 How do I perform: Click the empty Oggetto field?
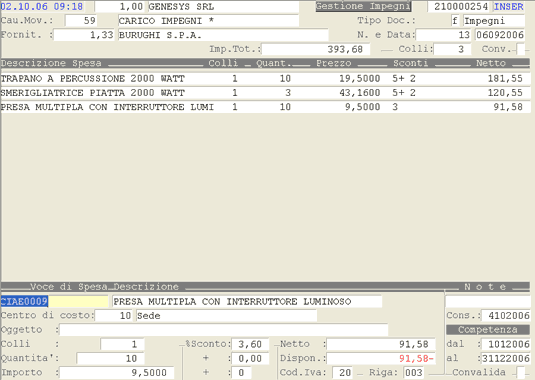(x=223, y=330)
